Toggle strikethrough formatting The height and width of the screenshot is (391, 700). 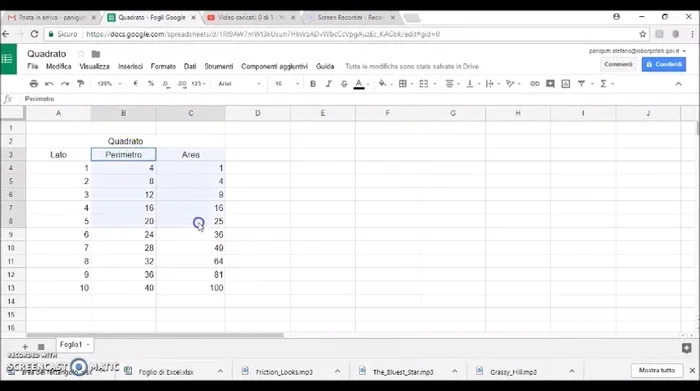pos(344,83)
